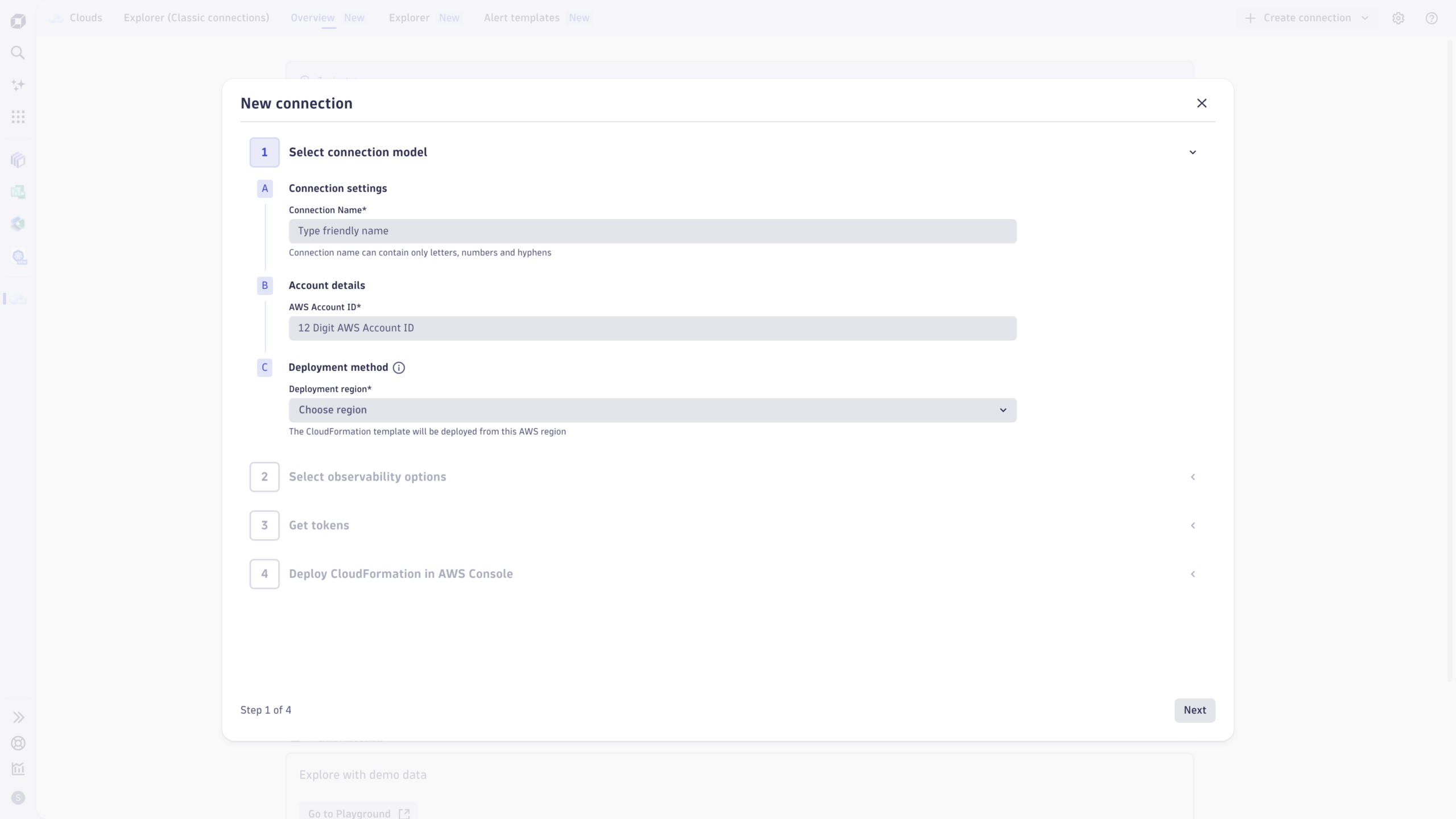This screenshot has height=819, width=1456.
Task: Click the Connection Name input field
Action: (652, 231)
